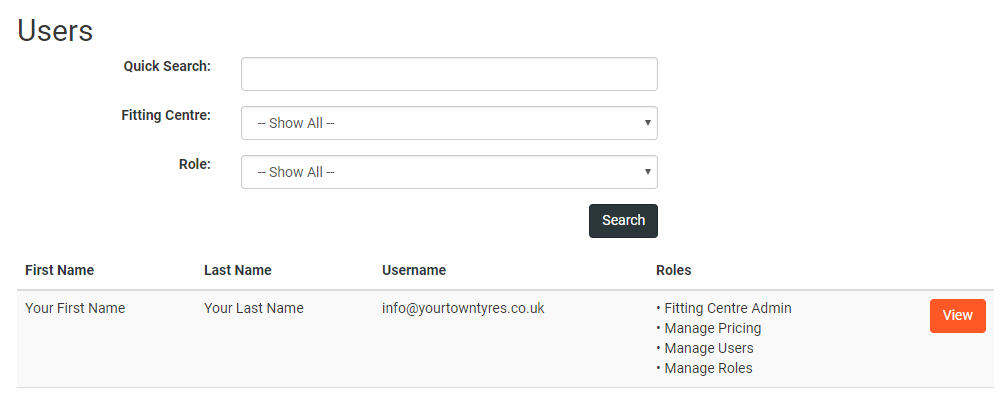This screenshot has height=401, width=1007.
Task: Click the Your First Name cell
Action: tap(75, 308)
